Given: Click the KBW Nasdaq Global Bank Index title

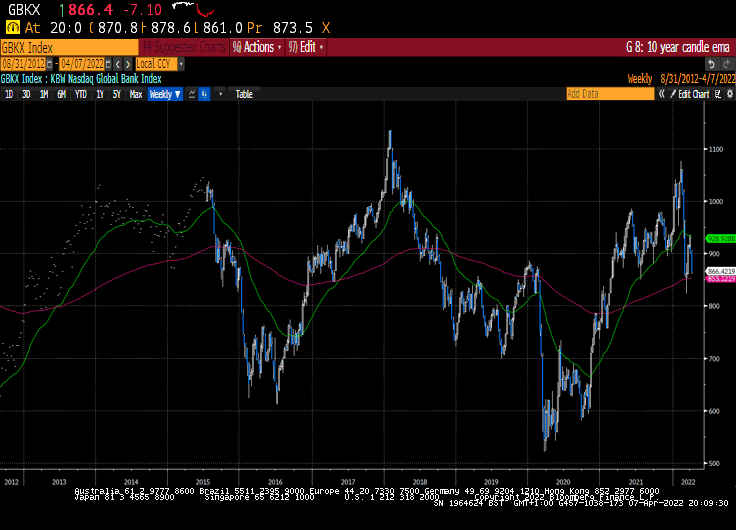Looking at the screenshot, I should [106, 78].
